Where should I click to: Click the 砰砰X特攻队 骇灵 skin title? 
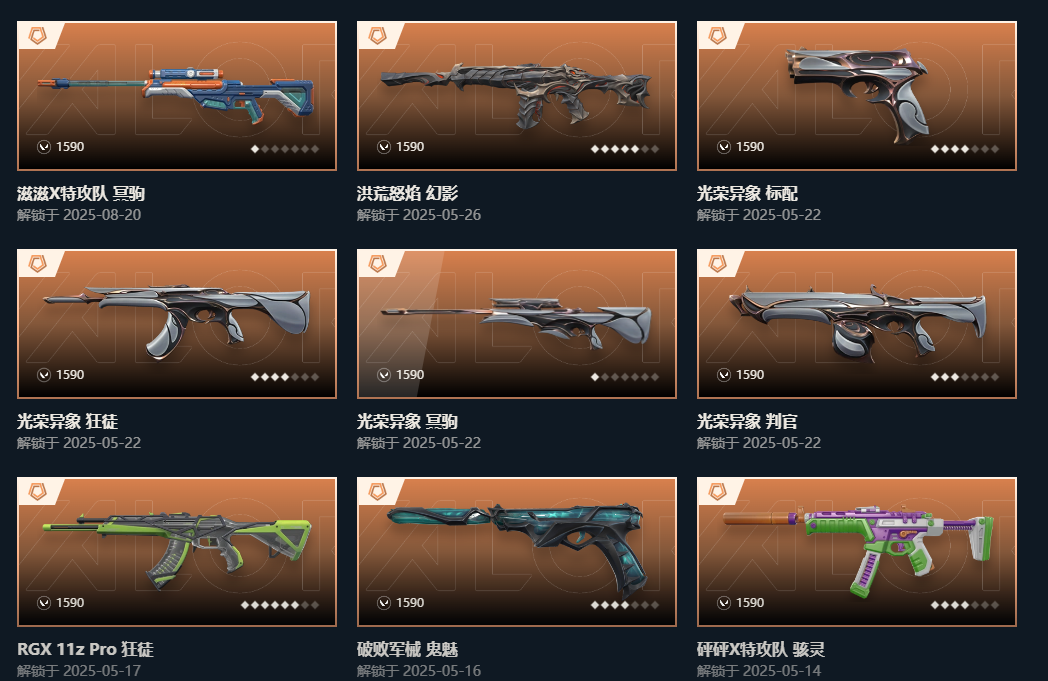coord(761,649)
